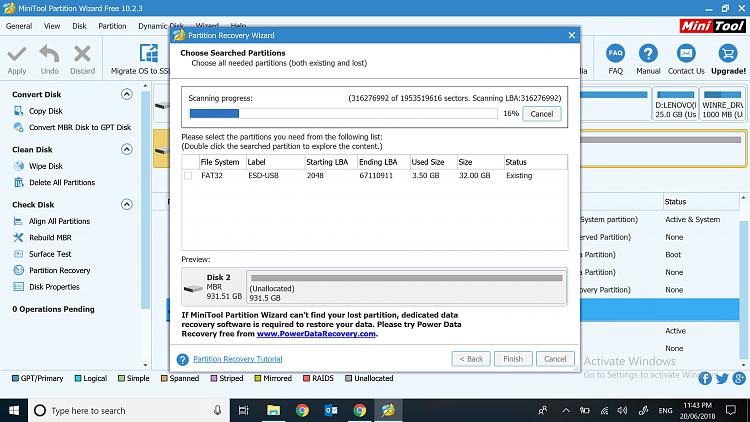Close the Partition Recovery Wizard dialog

pos(572,35)
